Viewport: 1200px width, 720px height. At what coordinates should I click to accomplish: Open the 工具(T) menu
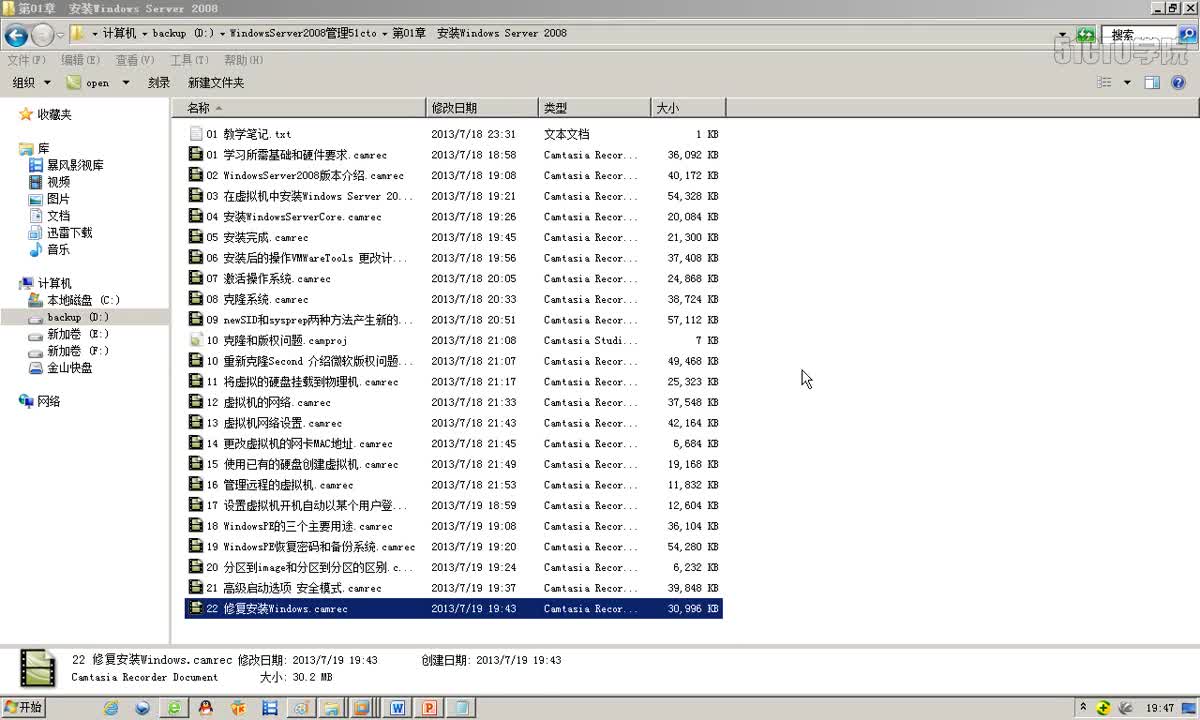[188, 60]
